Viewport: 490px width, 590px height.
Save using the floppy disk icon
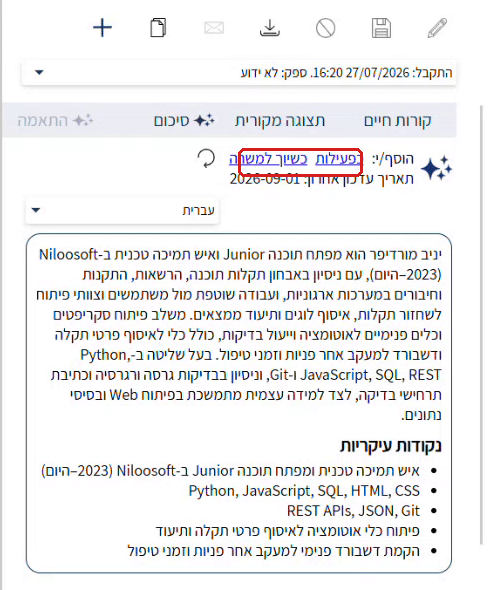click(381, 28)
